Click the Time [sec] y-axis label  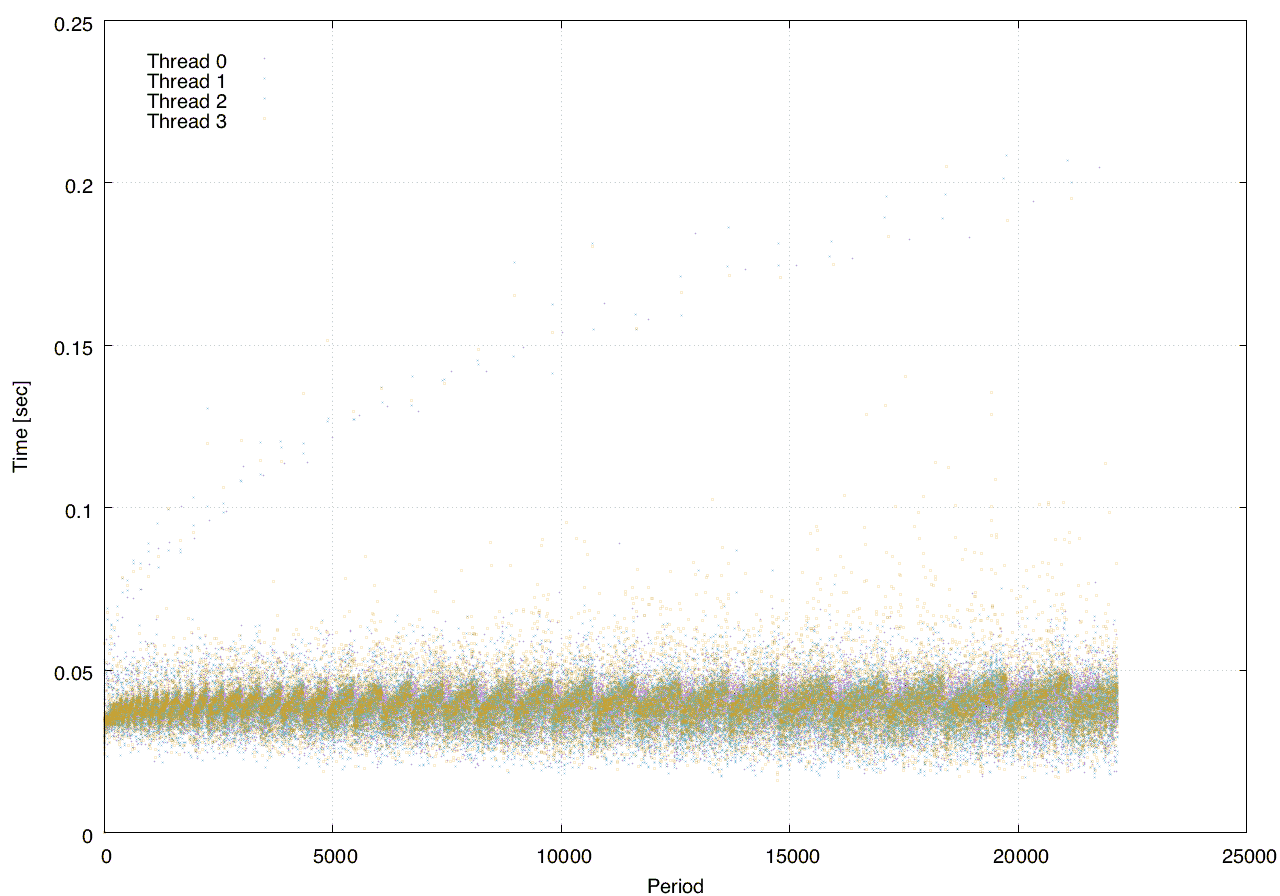click(x=20, y=426)
